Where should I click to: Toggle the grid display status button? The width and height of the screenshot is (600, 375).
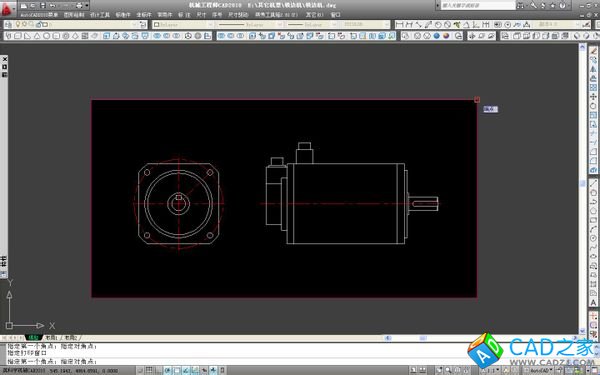(149, 370)
